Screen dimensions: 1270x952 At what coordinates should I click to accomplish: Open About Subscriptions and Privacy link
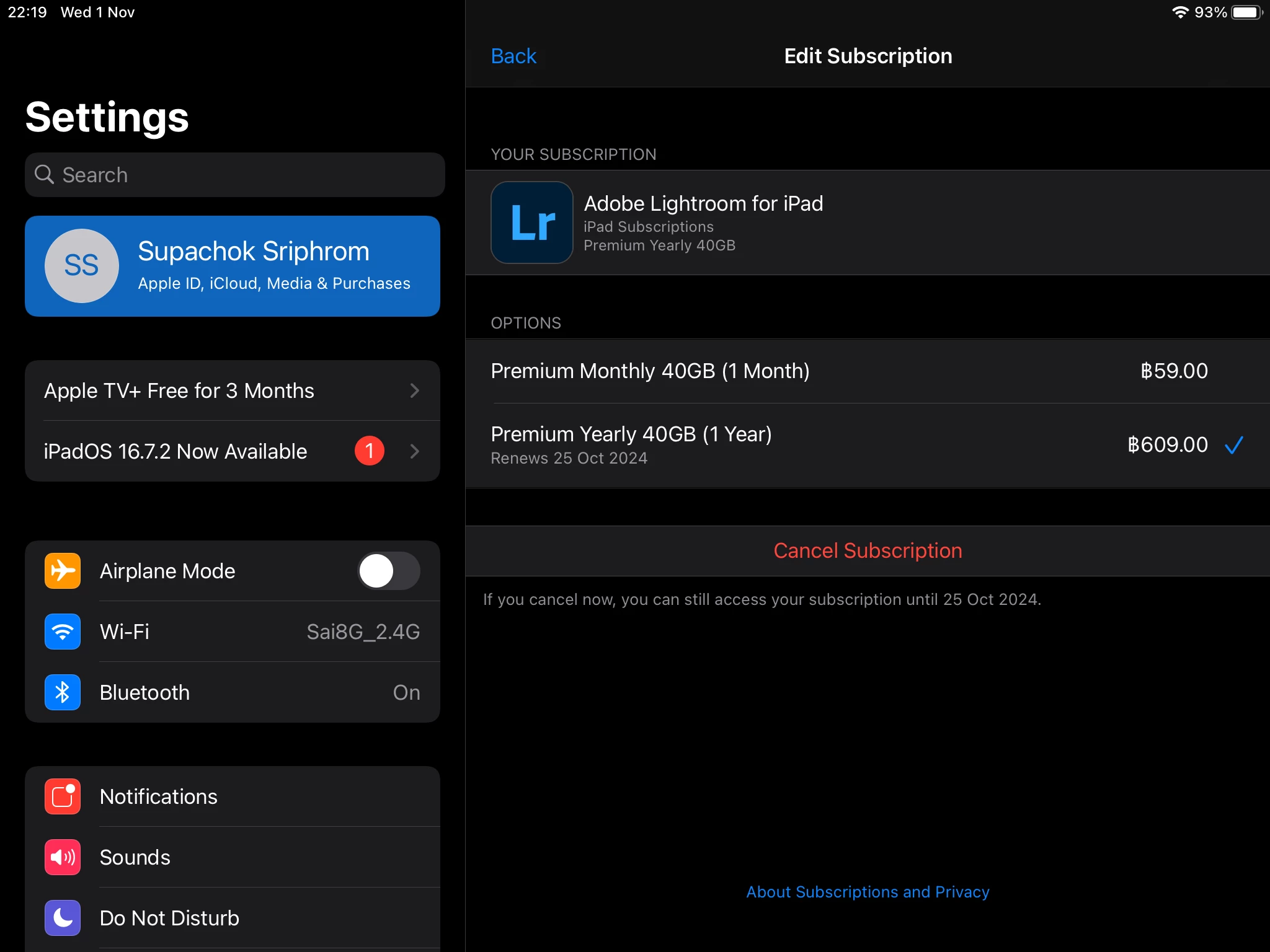pos(867,891)
